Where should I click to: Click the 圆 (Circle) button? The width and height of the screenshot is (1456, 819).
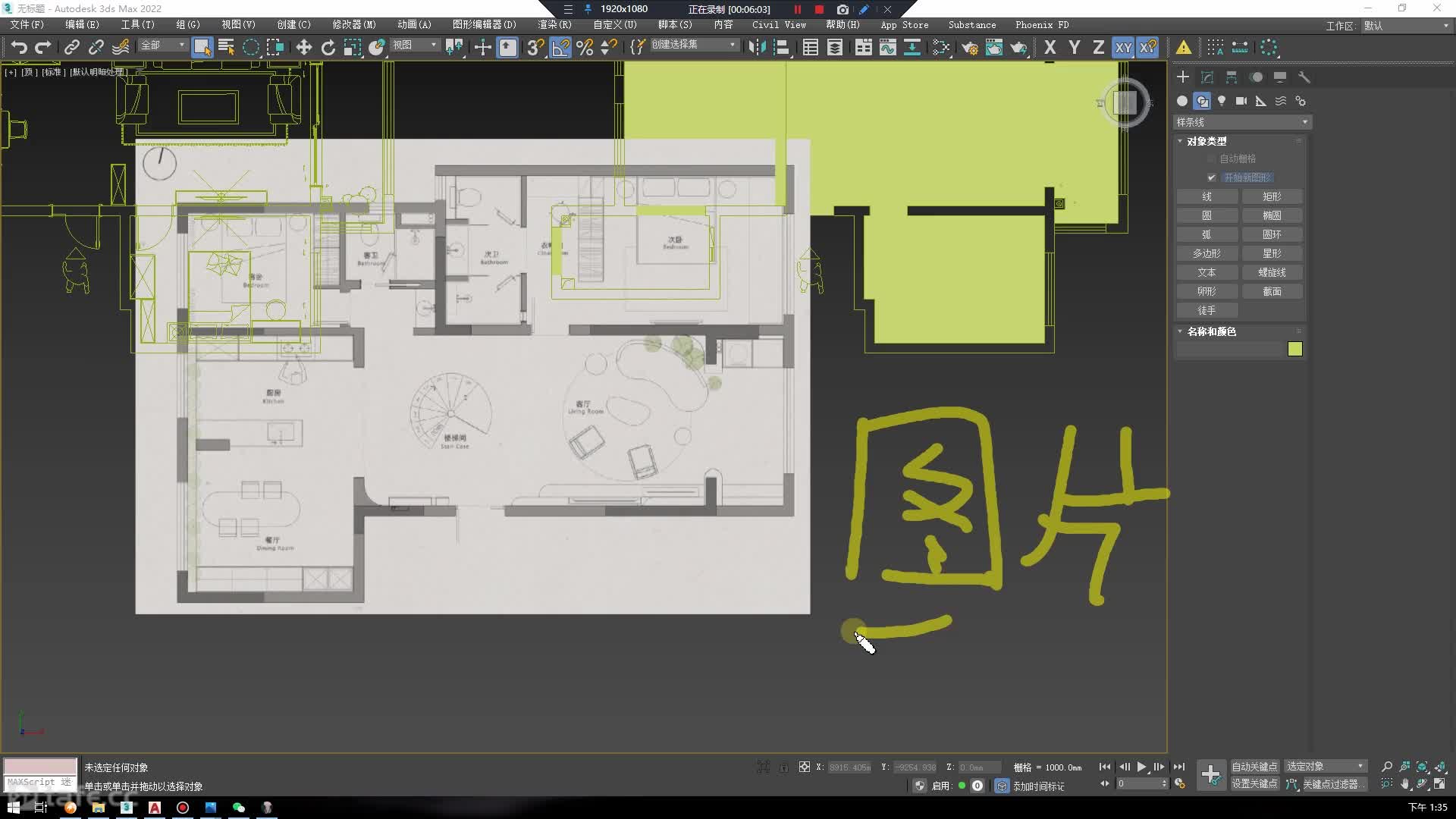click(x=1207, y=215)
